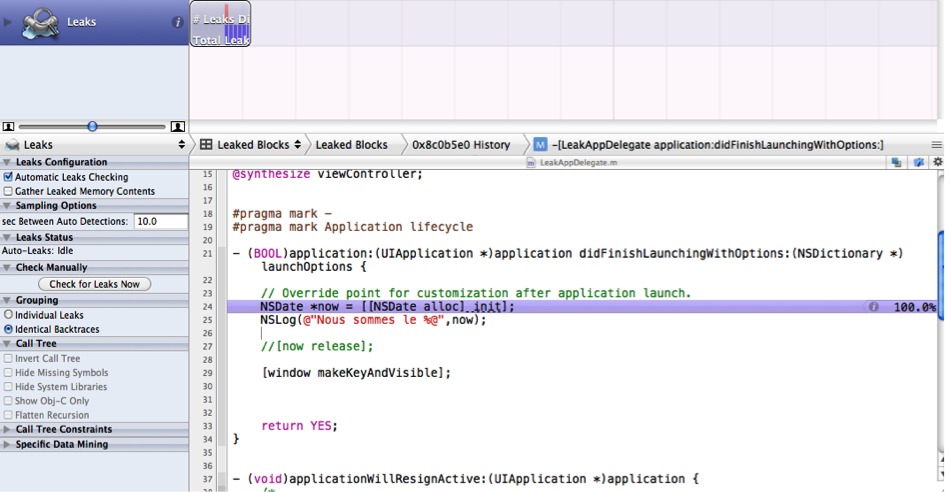The width and height of the screenshot is (945, 492).
Task: Click the sec Between Auto Detections field
Action: (159, 221)
